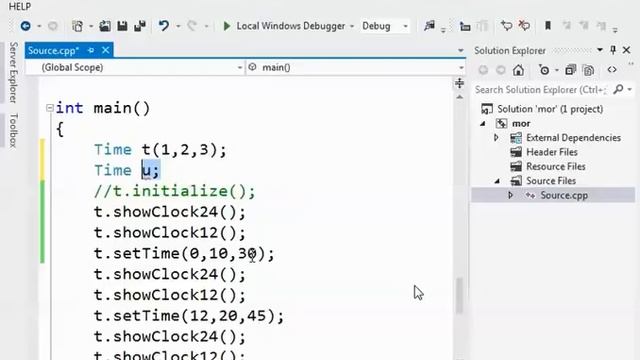Click the editor scrollbar up arrow
Screen dimensions: 640x360
point(460,97)
